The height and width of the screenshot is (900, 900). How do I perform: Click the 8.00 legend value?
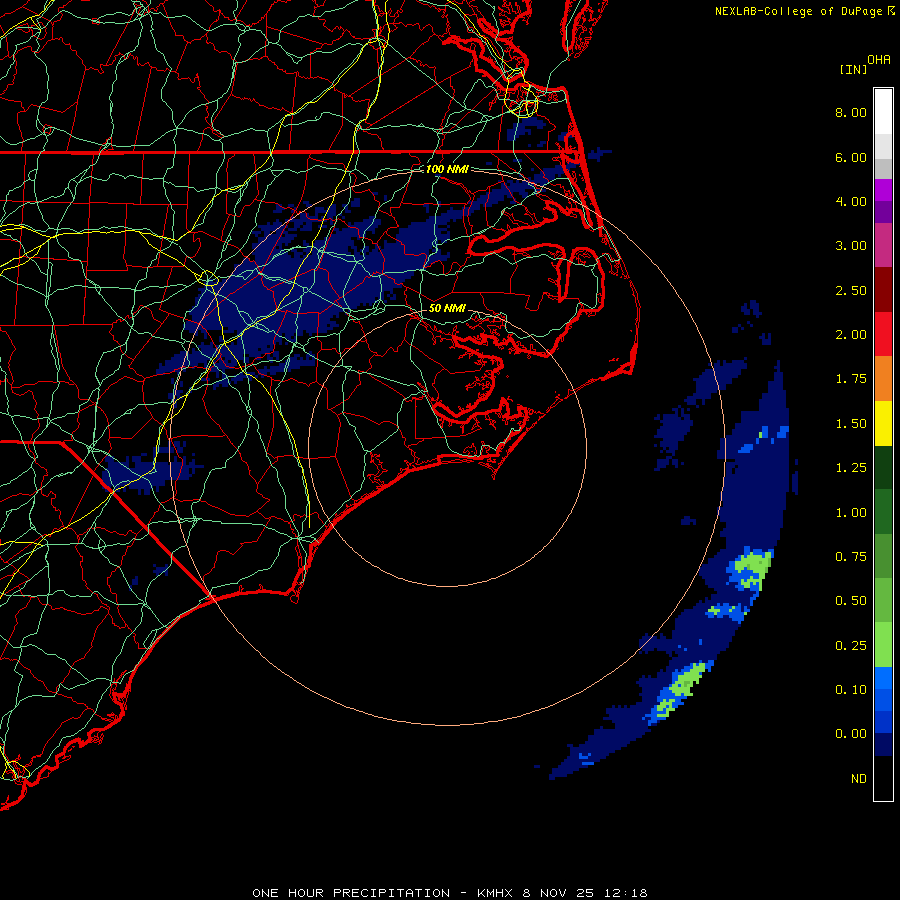click(851, 112)
